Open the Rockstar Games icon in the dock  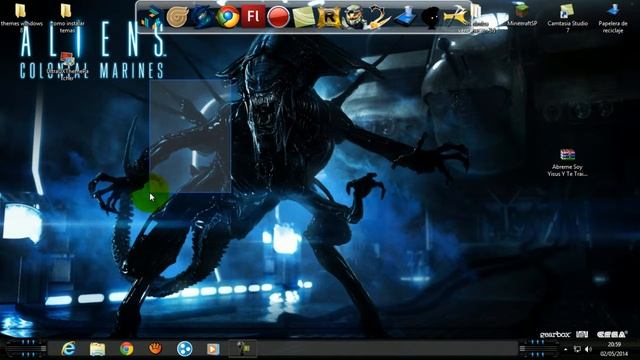pyautogui.click(x=329, y=18)
